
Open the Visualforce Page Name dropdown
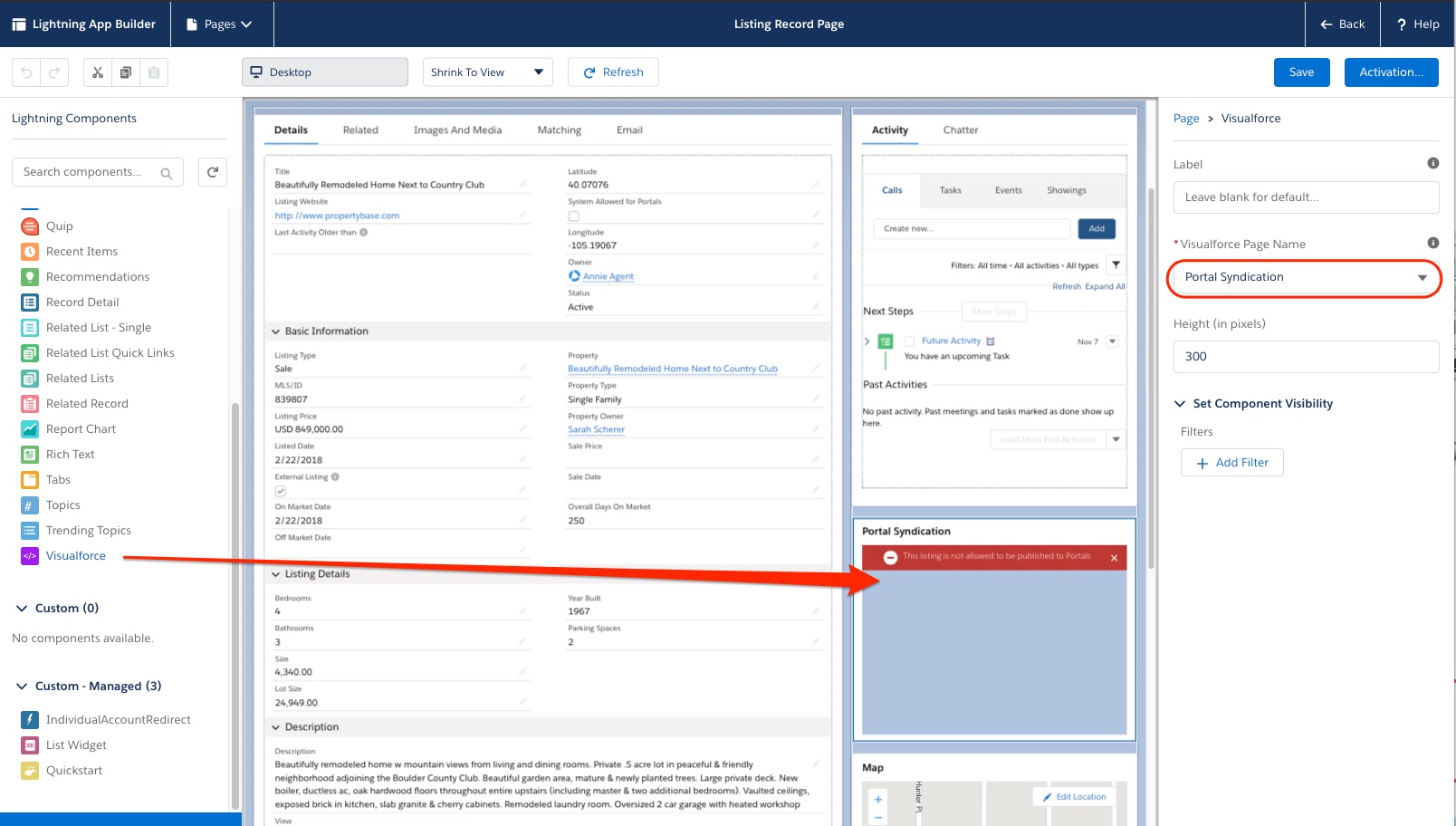[1306, 278]
